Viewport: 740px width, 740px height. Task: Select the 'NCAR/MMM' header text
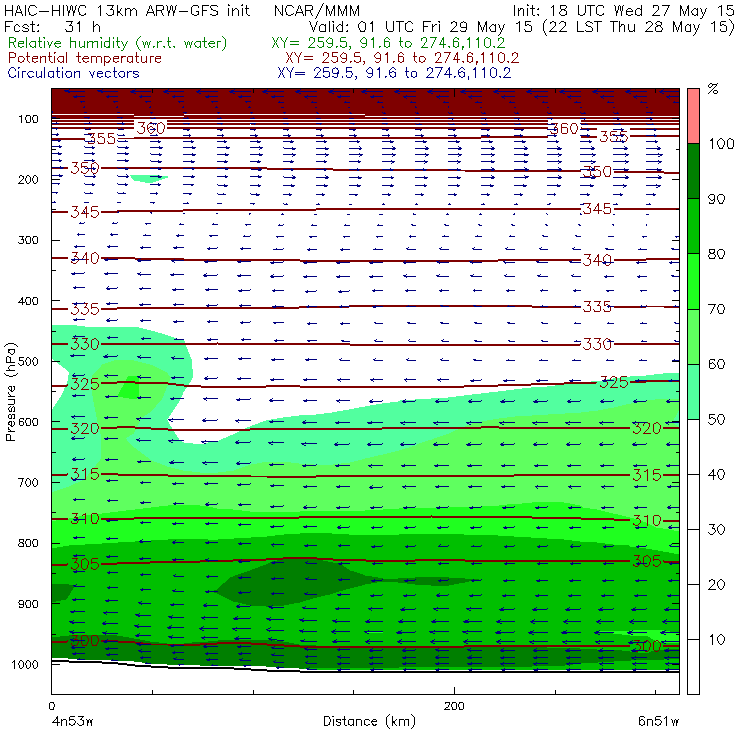[317, 11]
